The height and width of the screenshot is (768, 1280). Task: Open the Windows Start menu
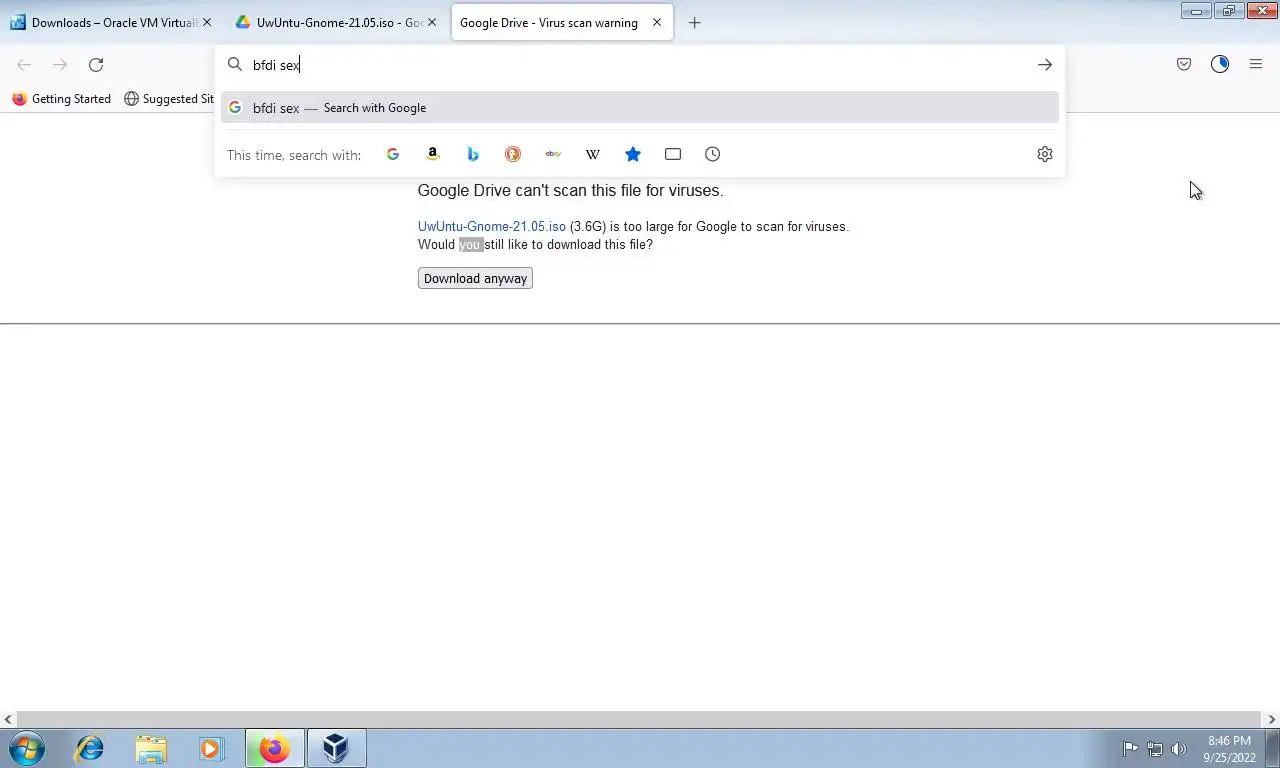point(27,748)
